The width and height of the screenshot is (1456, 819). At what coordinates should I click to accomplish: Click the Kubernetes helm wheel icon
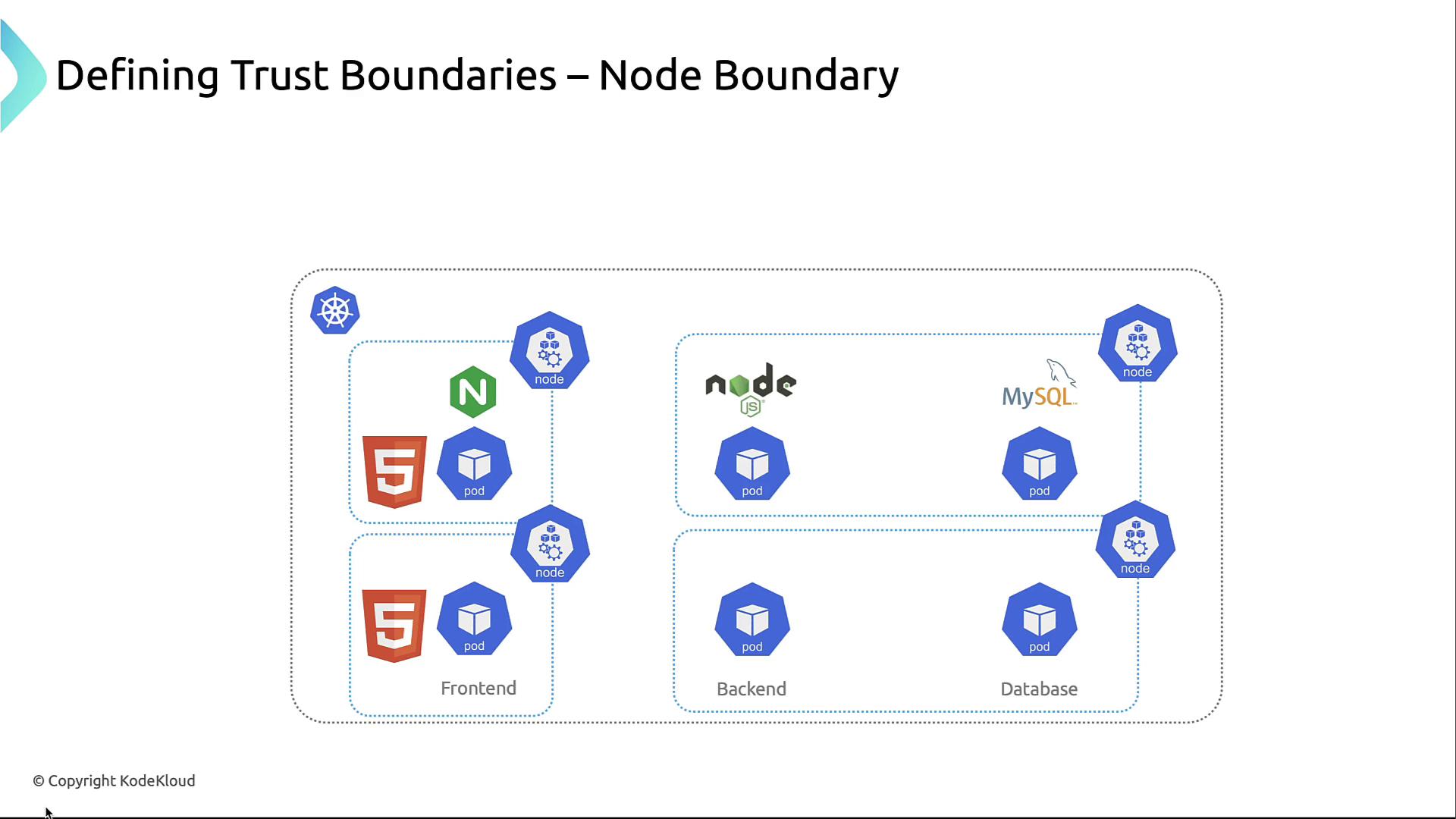point(334,311)
